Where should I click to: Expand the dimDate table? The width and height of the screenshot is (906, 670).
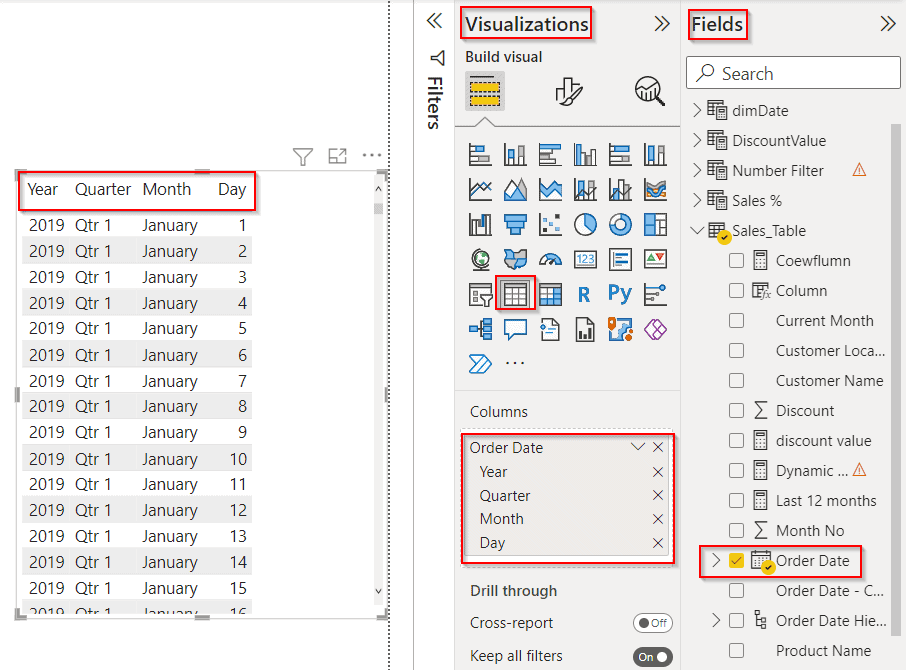click(697, 110)
